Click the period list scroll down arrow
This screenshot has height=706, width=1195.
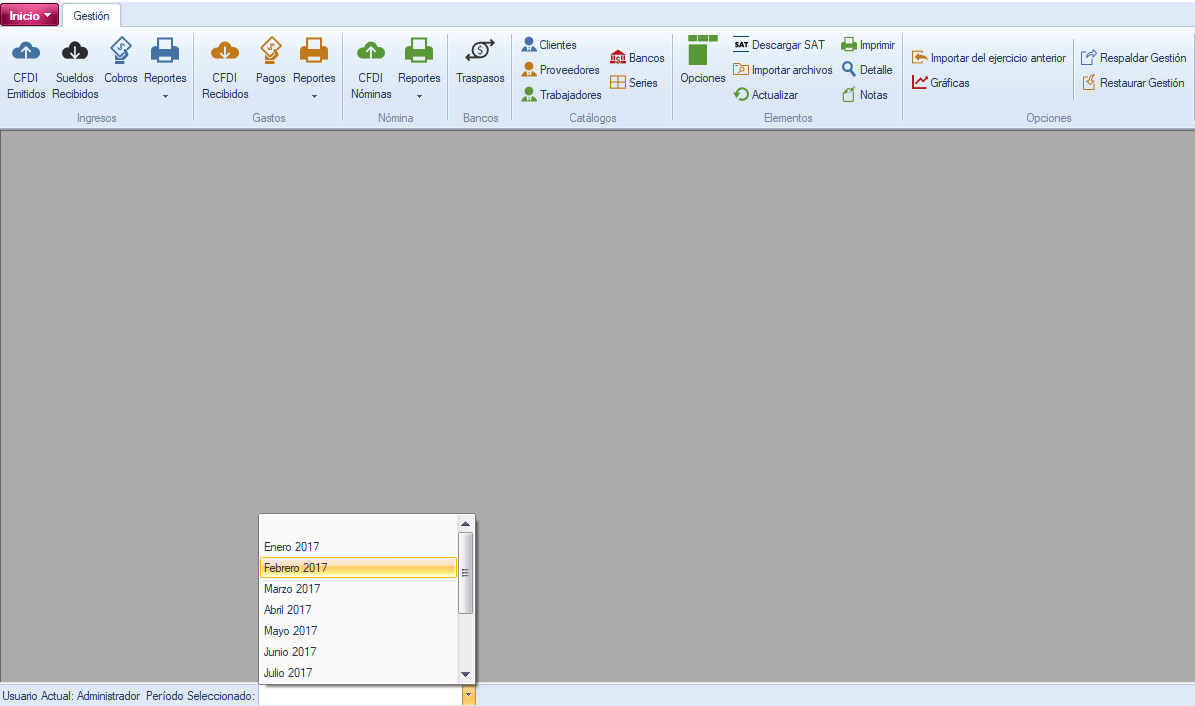(x=465, y=675)
